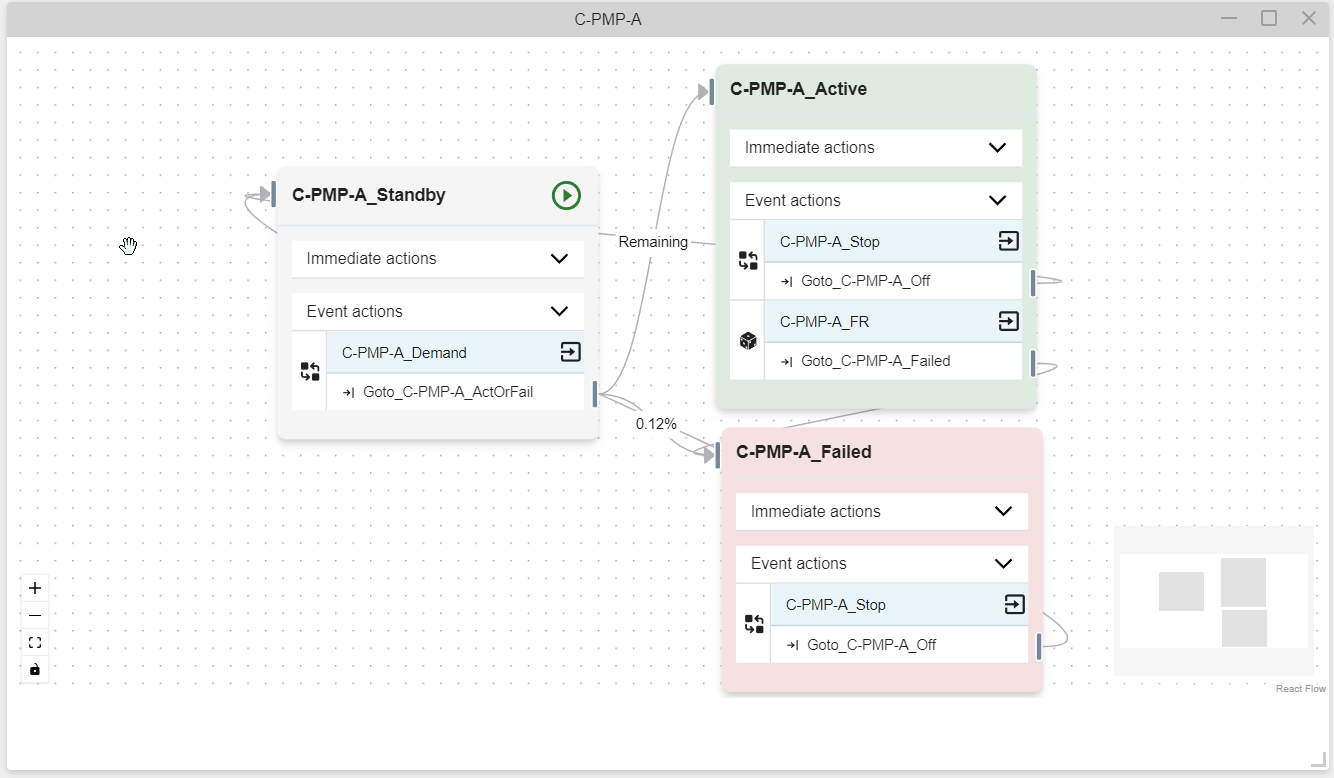Click exit icon on C-PMP-A_FR event
This screenshot has width=1334, height=778.
pyautogui.click(x=1008, y=321)
